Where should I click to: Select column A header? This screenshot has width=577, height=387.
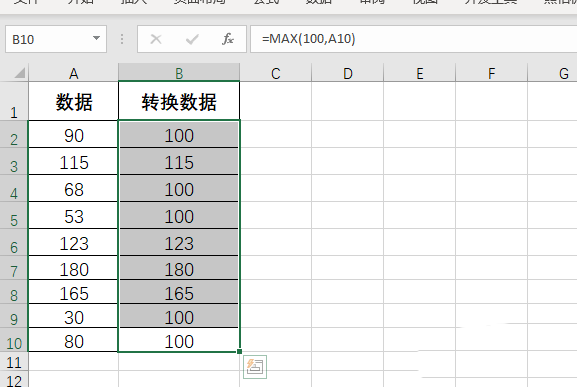[x=74, y=73]
